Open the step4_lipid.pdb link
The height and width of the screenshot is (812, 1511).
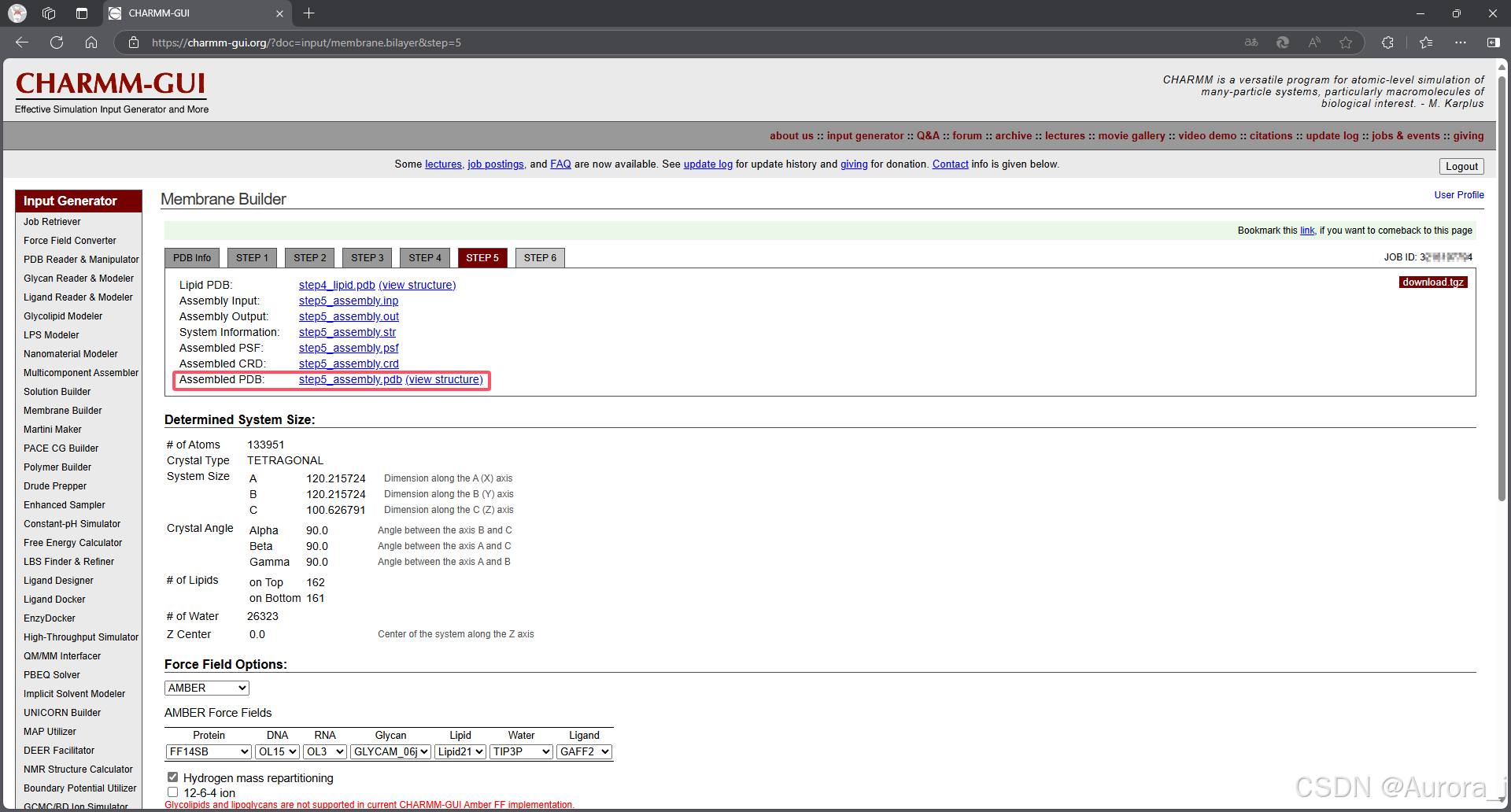(x=337, y=285)
